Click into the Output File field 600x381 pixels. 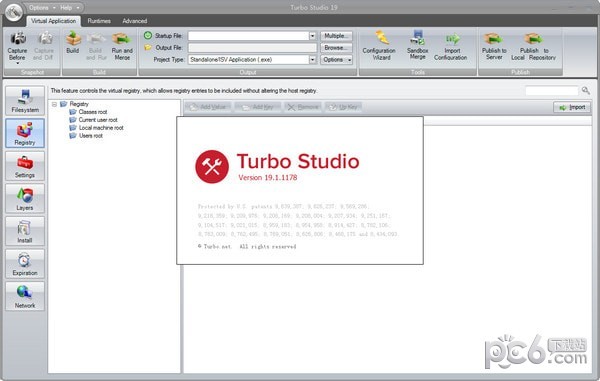tap(253, 47)
